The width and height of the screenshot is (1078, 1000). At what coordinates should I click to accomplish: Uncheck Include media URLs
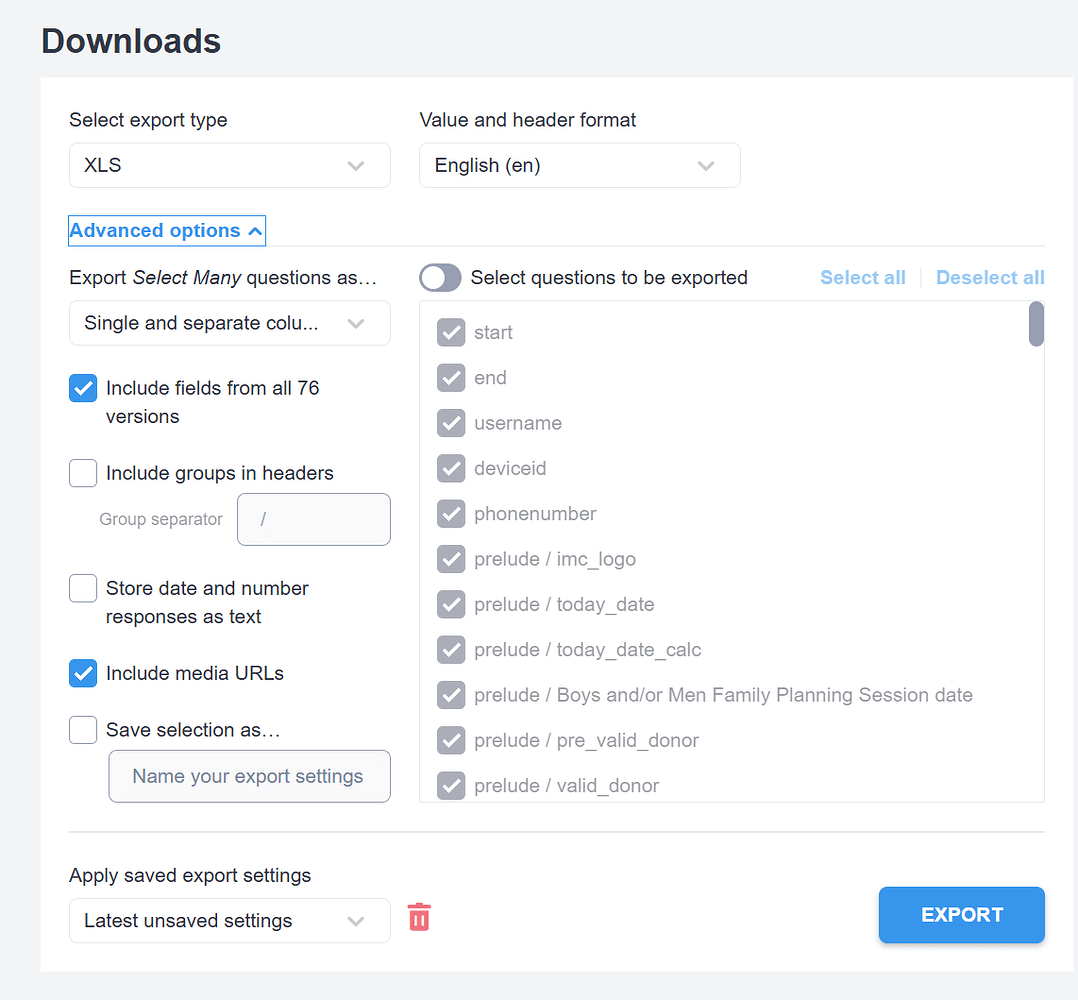tap(83, 673)
